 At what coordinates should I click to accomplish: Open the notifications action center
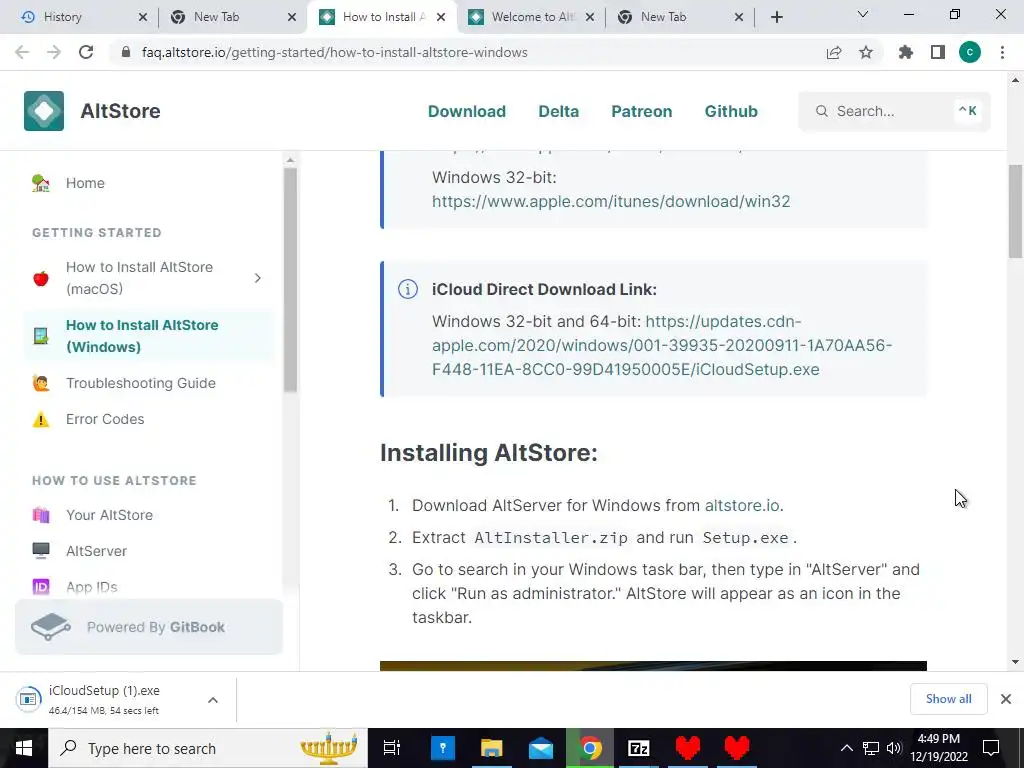(x=991, y=748)
